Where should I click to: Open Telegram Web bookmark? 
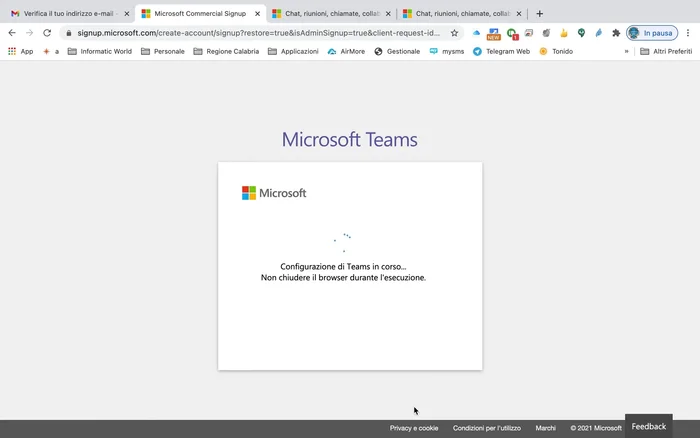click(x=501, y=51)
